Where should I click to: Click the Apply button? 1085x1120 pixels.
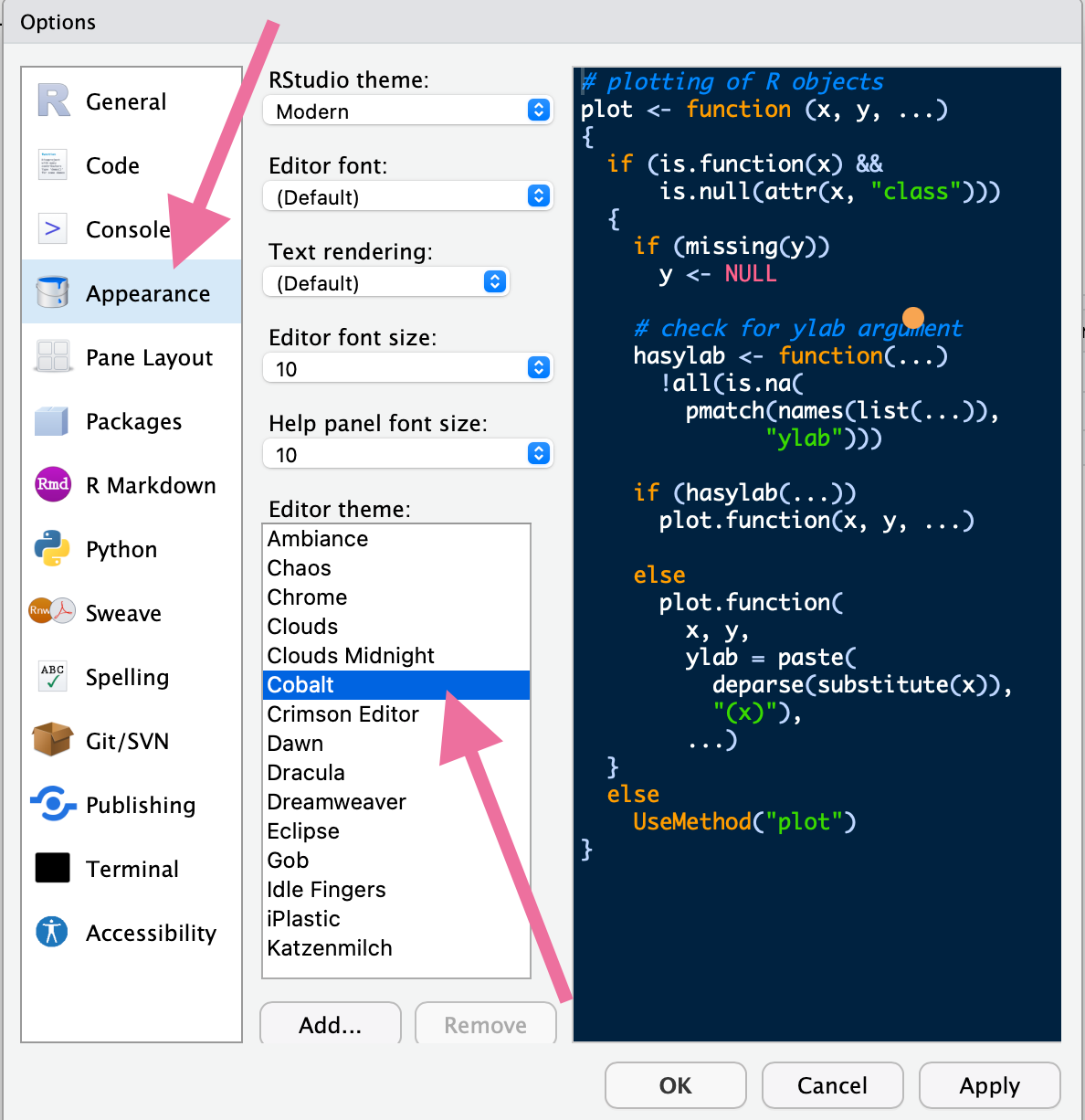pos(990,1085)
